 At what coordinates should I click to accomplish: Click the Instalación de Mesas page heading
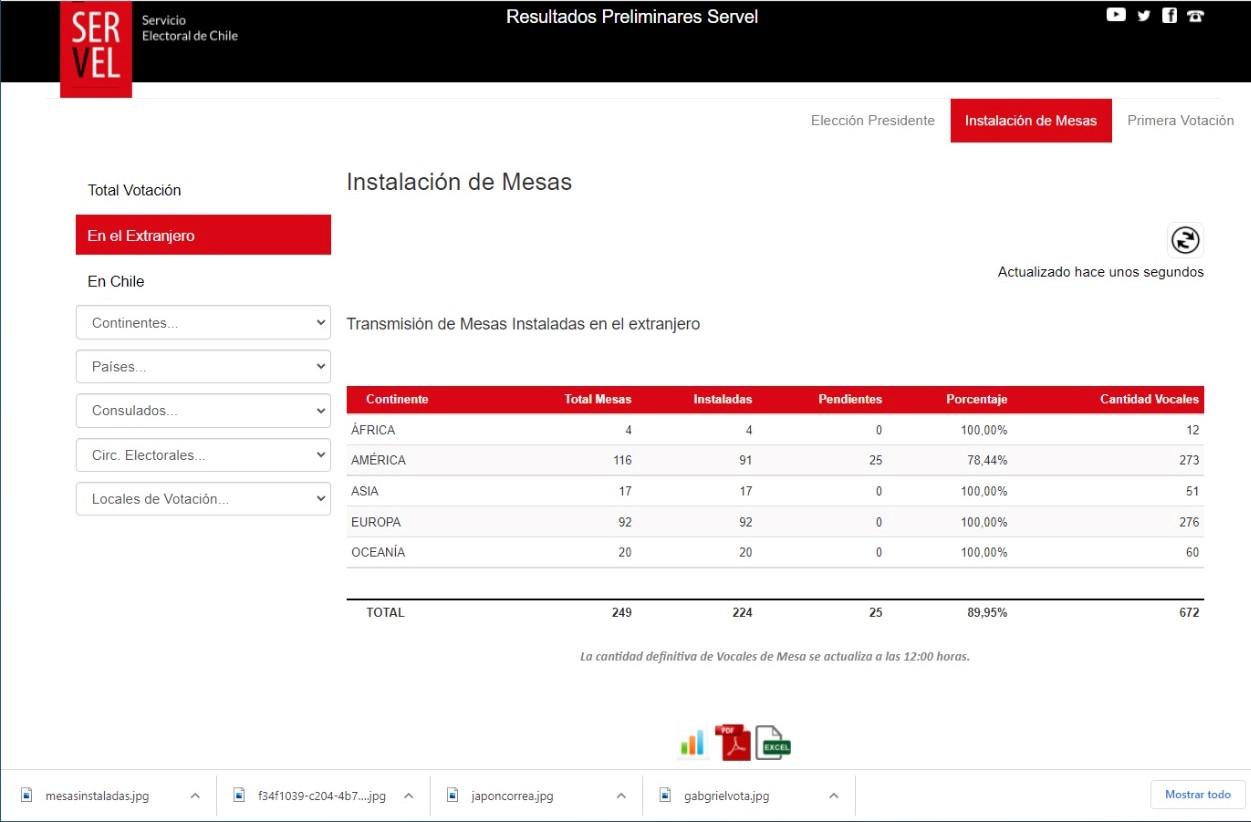click(459, 182)
